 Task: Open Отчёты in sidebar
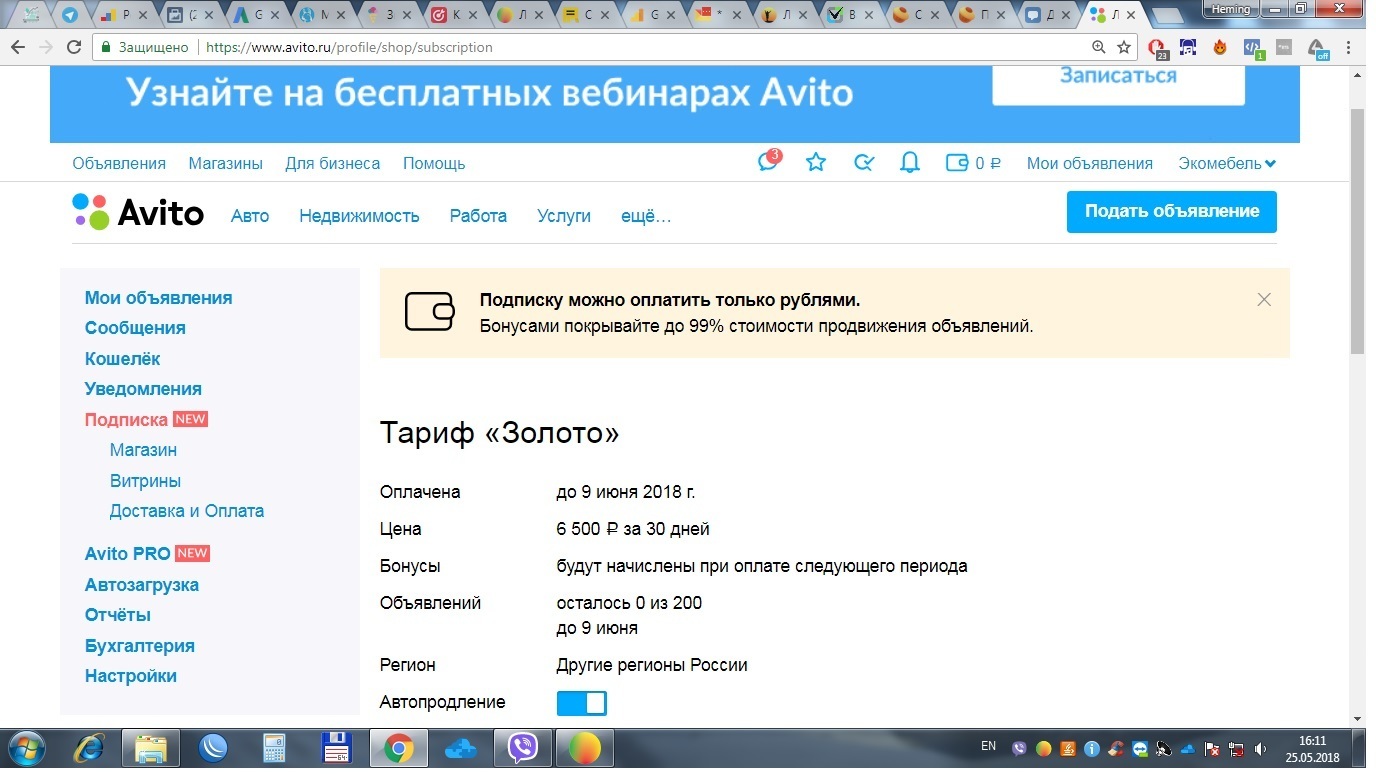click(118, 615)
